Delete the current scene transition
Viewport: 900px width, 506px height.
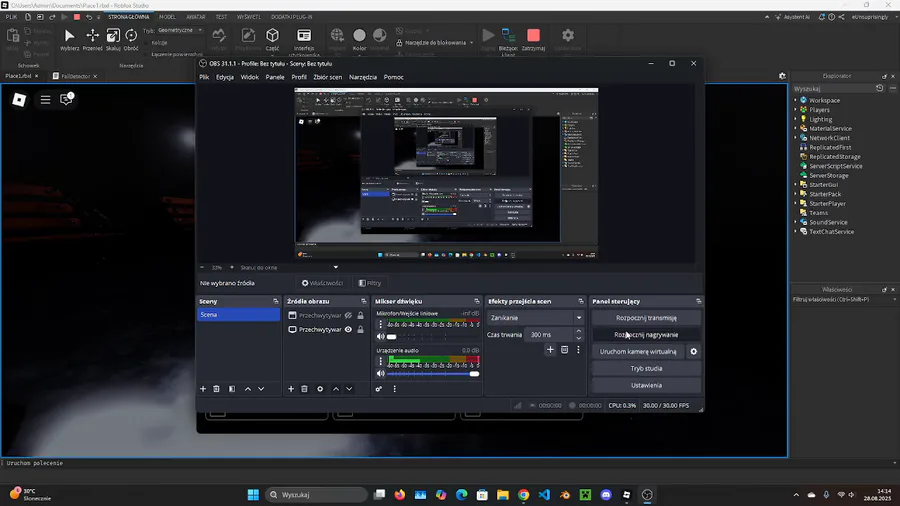[564, 349]
